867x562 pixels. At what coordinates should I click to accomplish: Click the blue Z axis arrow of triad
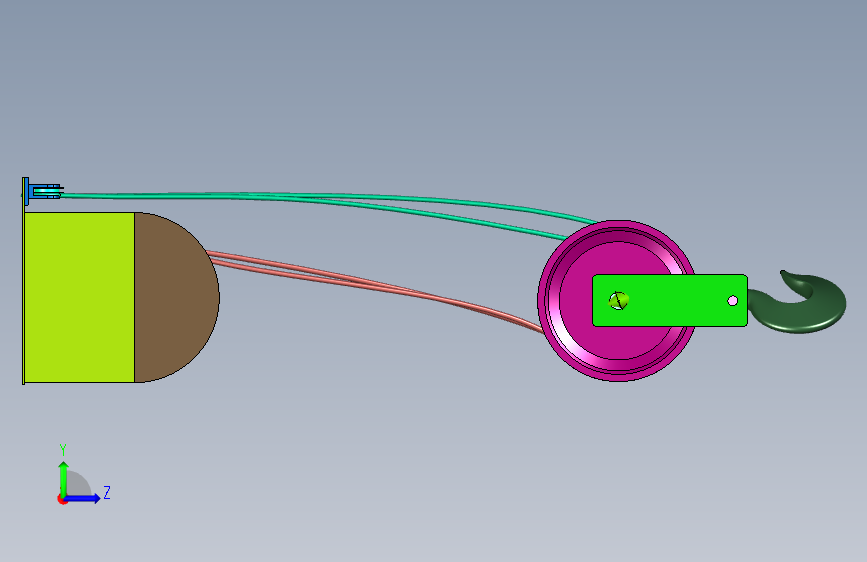[x=83, y=498]
